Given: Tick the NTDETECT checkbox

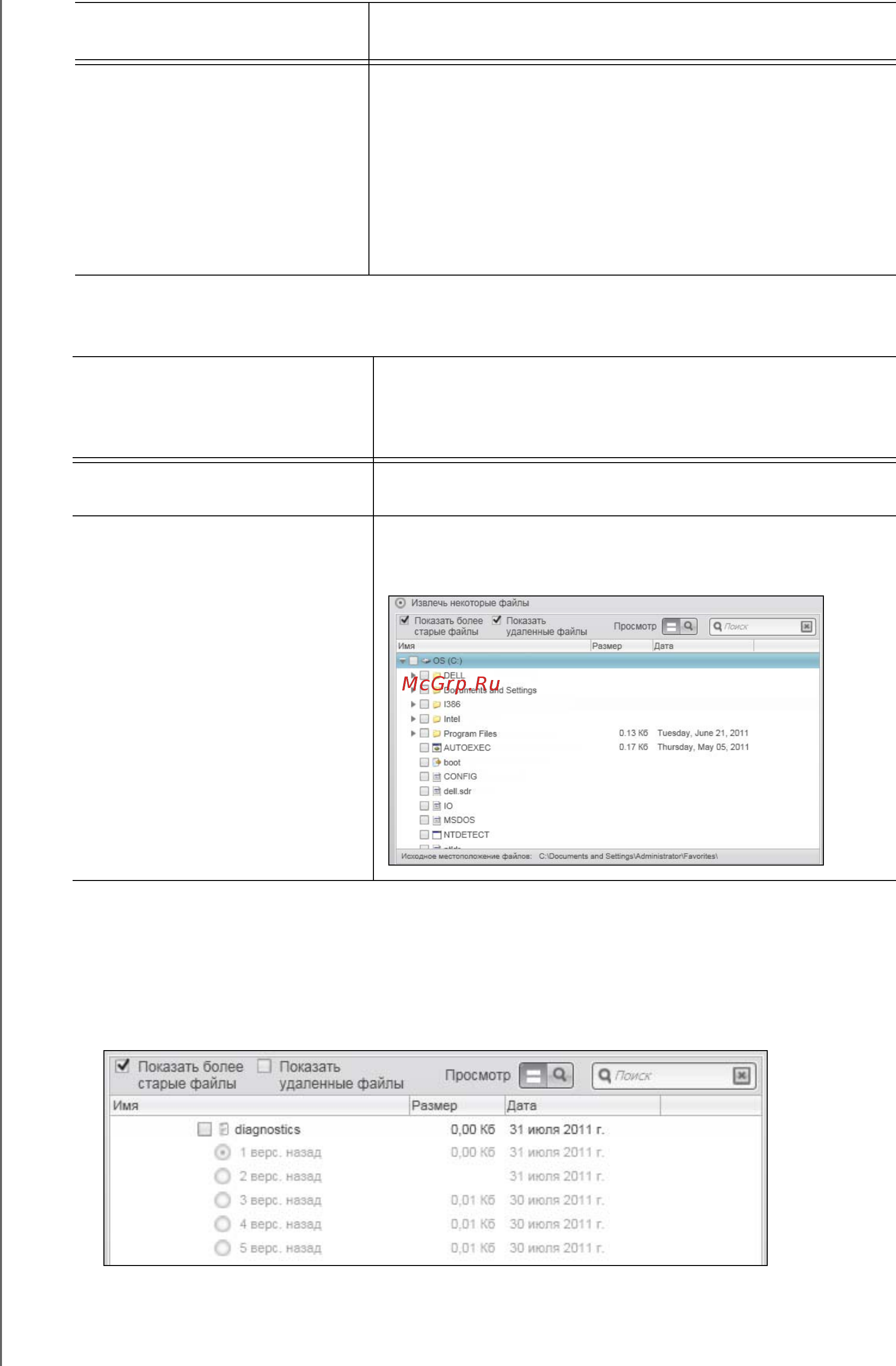Looking at the screenshot, I should pos(425,835).
